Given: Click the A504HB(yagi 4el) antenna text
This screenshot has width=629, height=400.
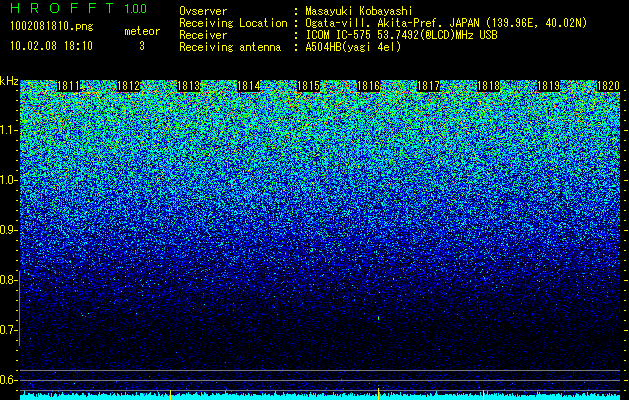Looking at the screenshot, I should [x=353, y=47].
